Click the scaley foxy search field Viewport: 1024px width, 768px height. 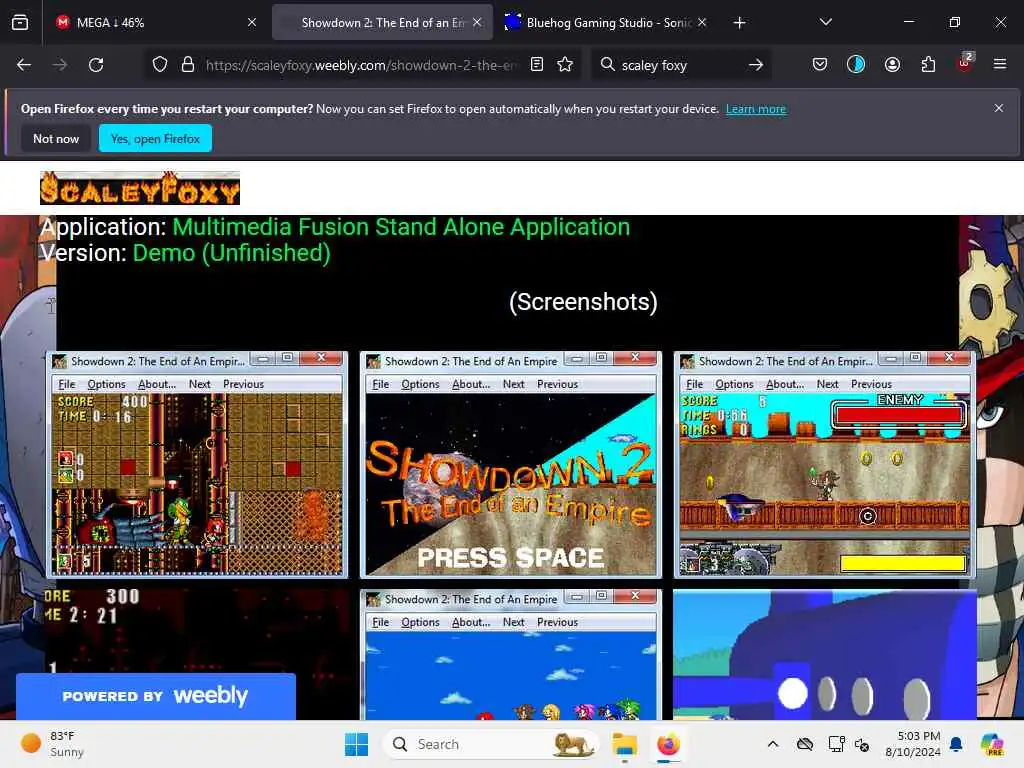(679, 65)
